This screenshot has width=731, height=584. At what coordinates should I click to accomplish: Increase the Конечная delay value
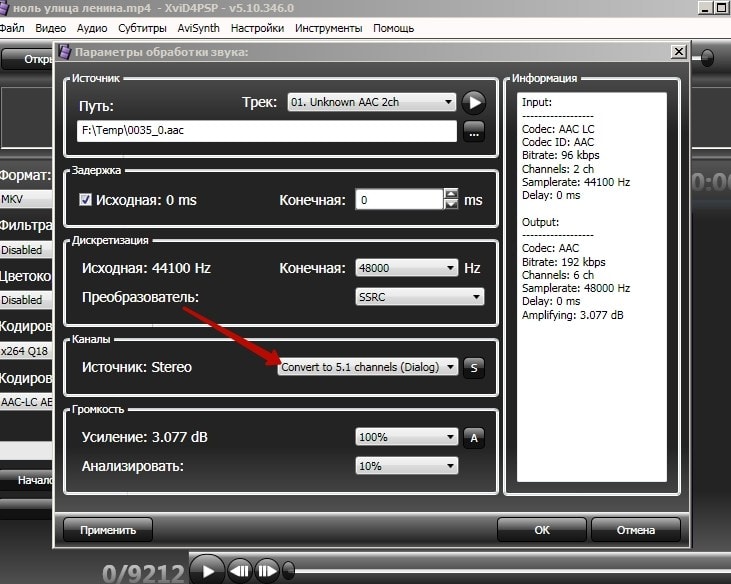[451, 194]
